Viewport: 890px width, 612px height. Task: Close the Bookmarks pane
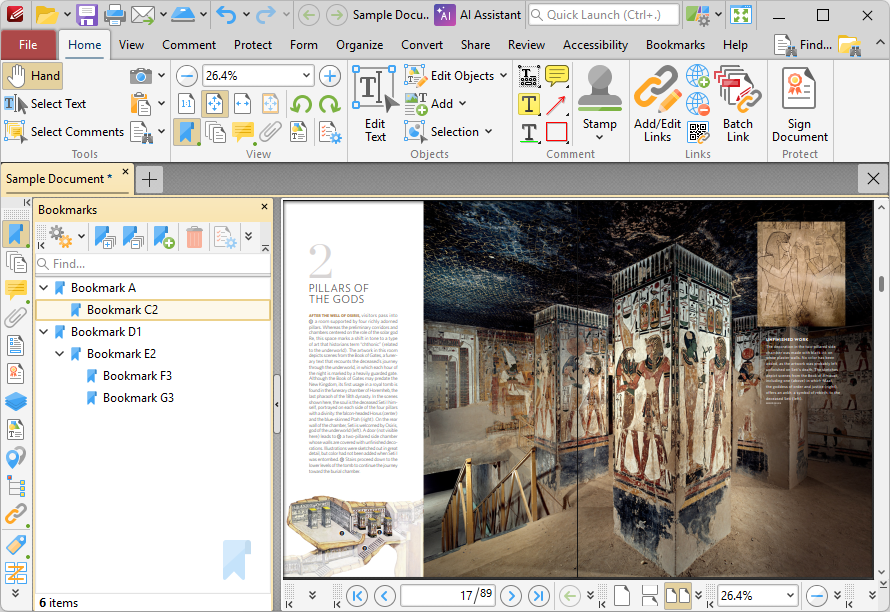264,207
